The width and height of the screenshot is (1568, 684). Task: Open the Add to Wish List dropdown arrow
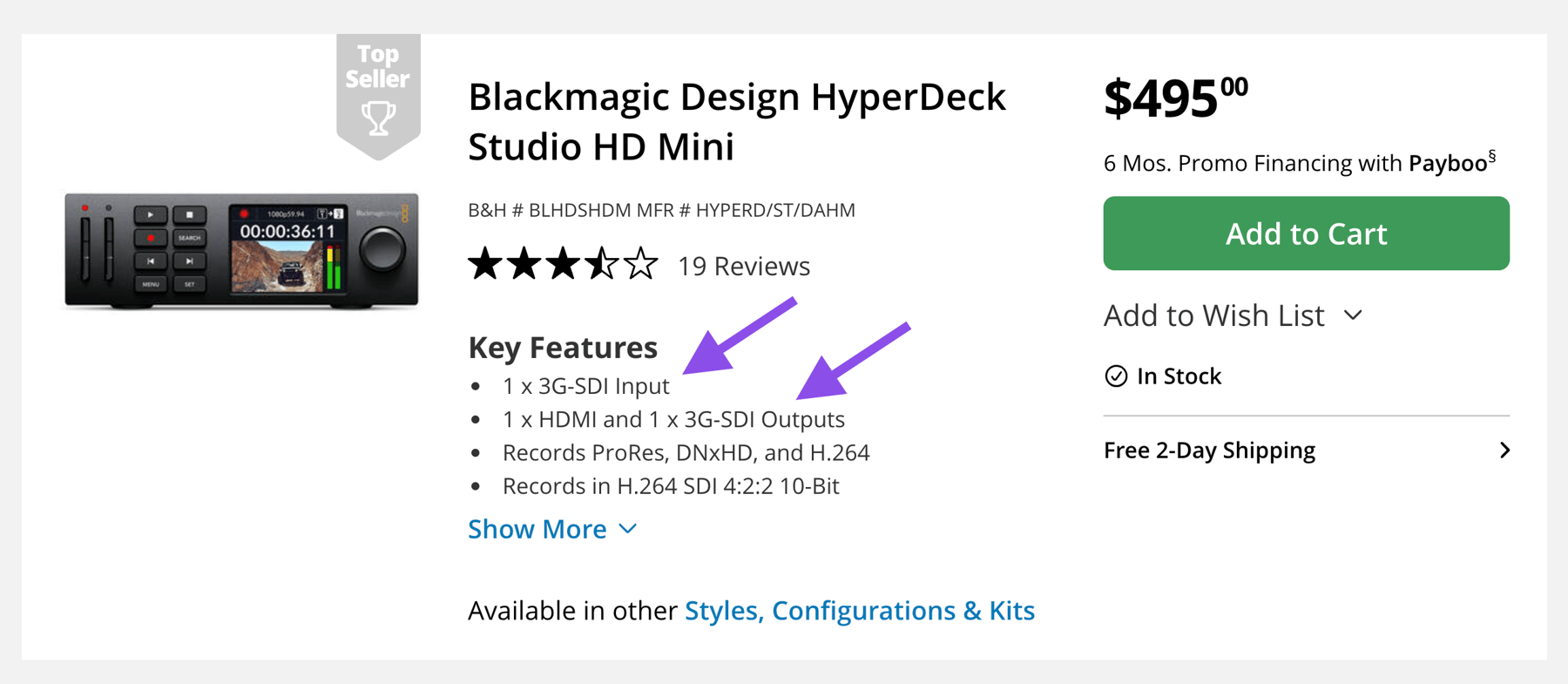click(1353, 315)
